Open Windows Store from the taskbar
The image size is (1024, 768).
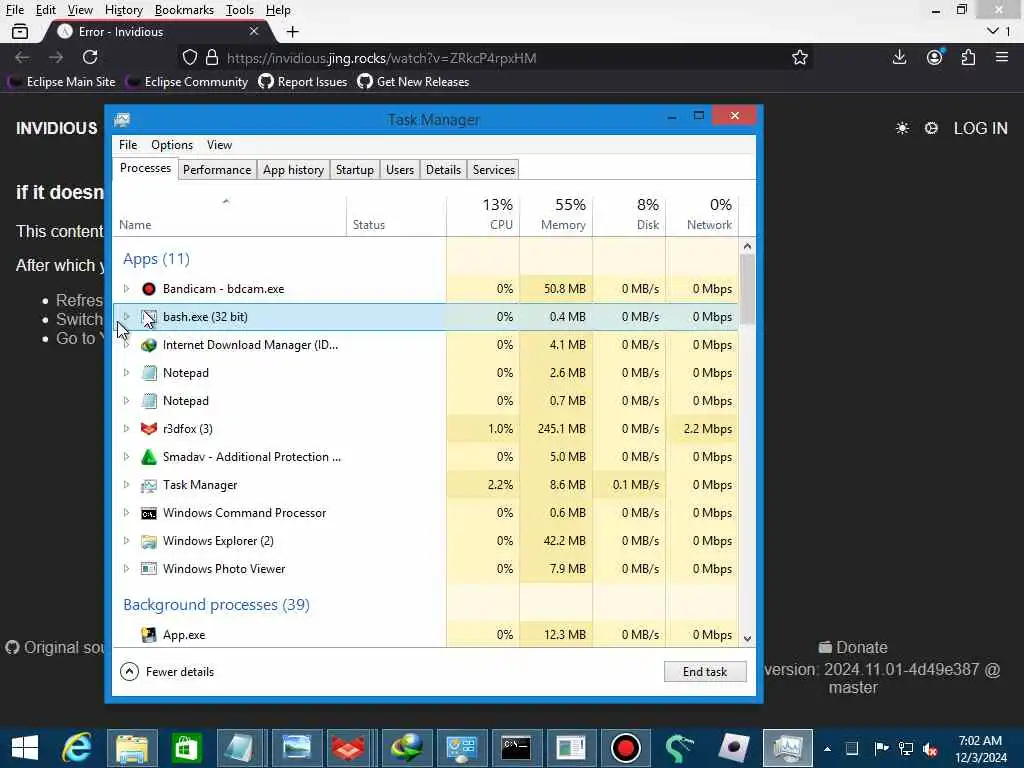[x=186, y=748]
